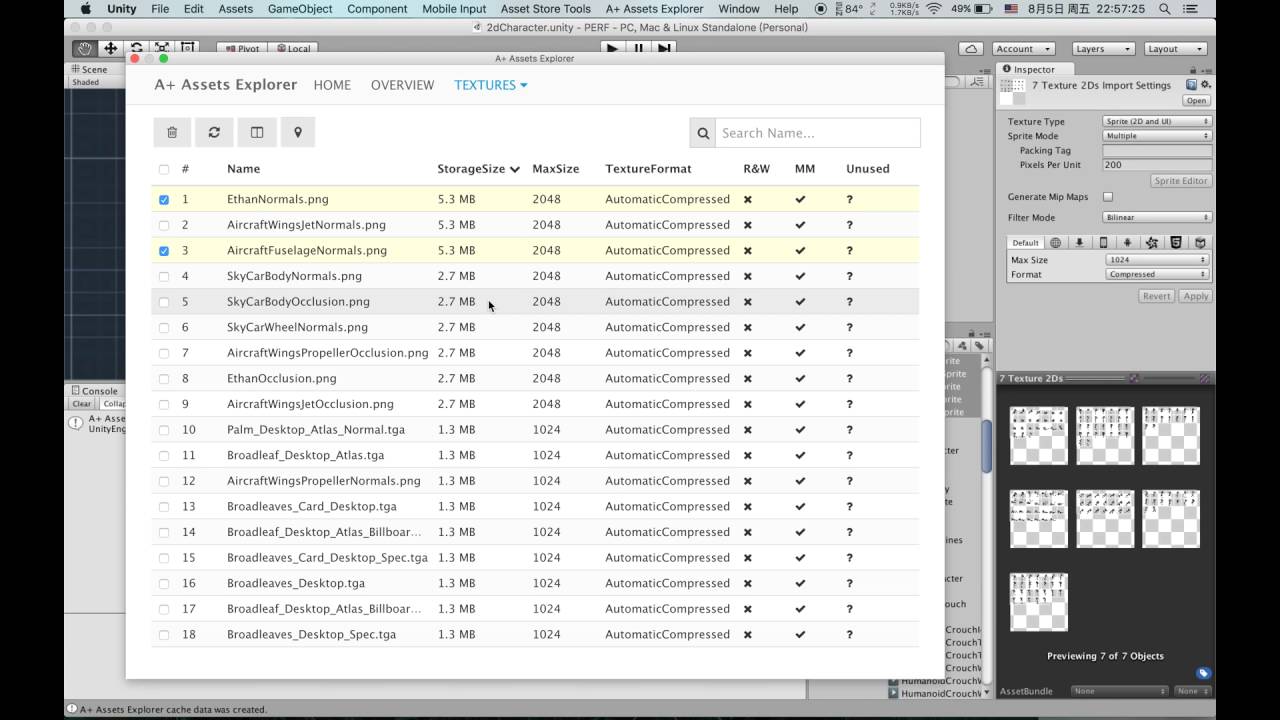This screenshot has width=1280, height=720.
Task: Open the Inspector gear settings icon
Action: [1205, 85]
